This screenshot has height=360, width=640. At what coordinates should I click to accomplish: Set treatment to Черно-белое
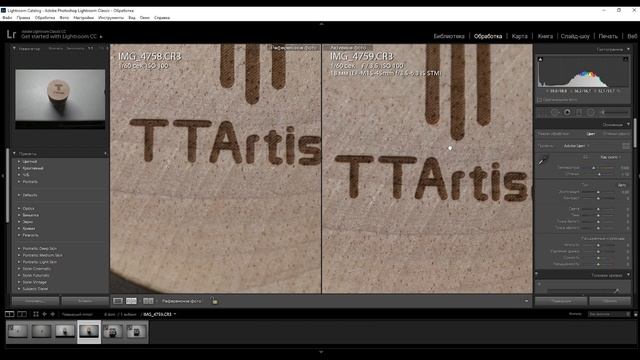tap(616, 134)
